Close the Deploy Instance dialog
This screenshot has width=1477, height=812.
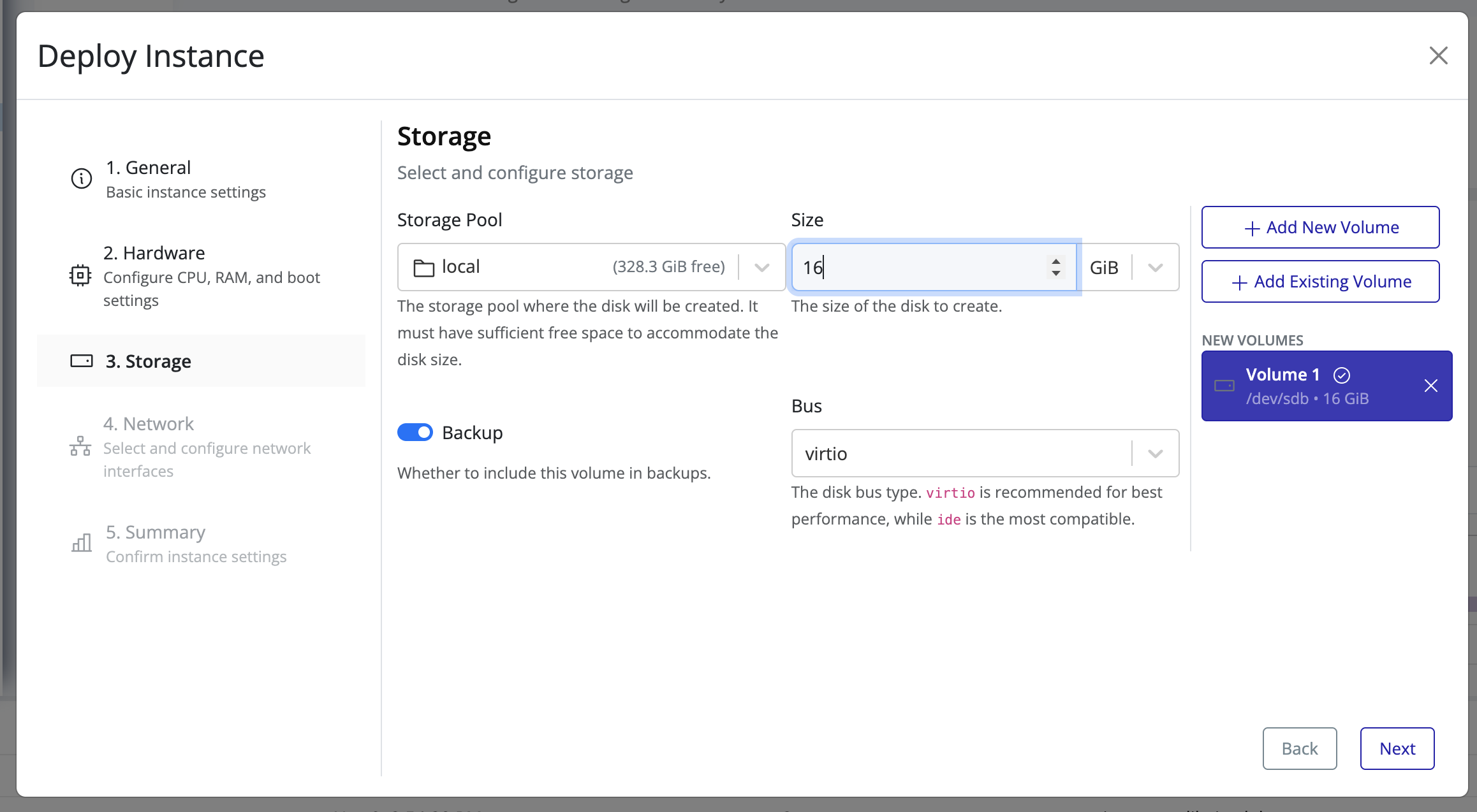(x=1438, y=55)
